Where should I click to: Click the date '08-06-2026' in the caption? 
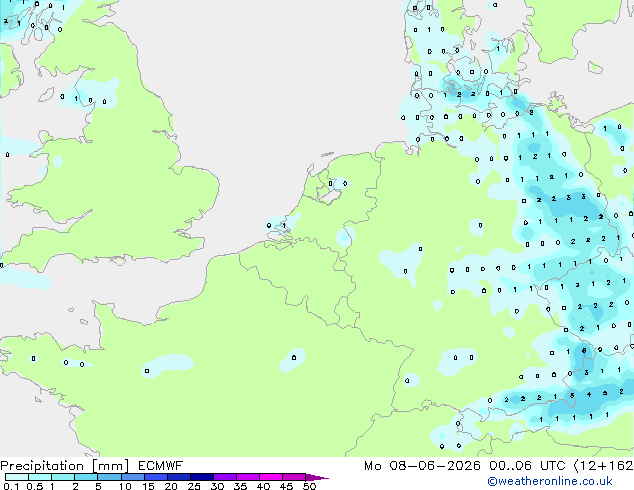click(x=435, y=466)
